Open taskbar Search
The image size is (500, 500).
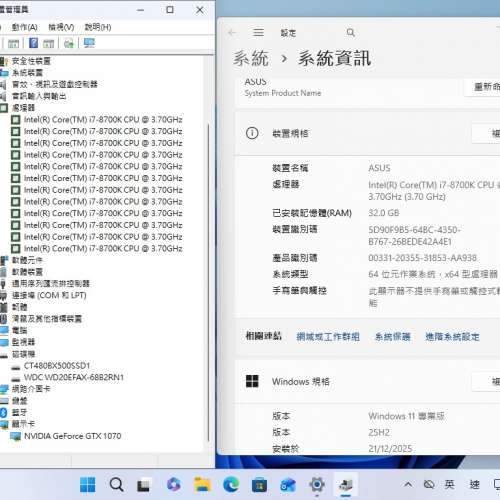[116, 485]
